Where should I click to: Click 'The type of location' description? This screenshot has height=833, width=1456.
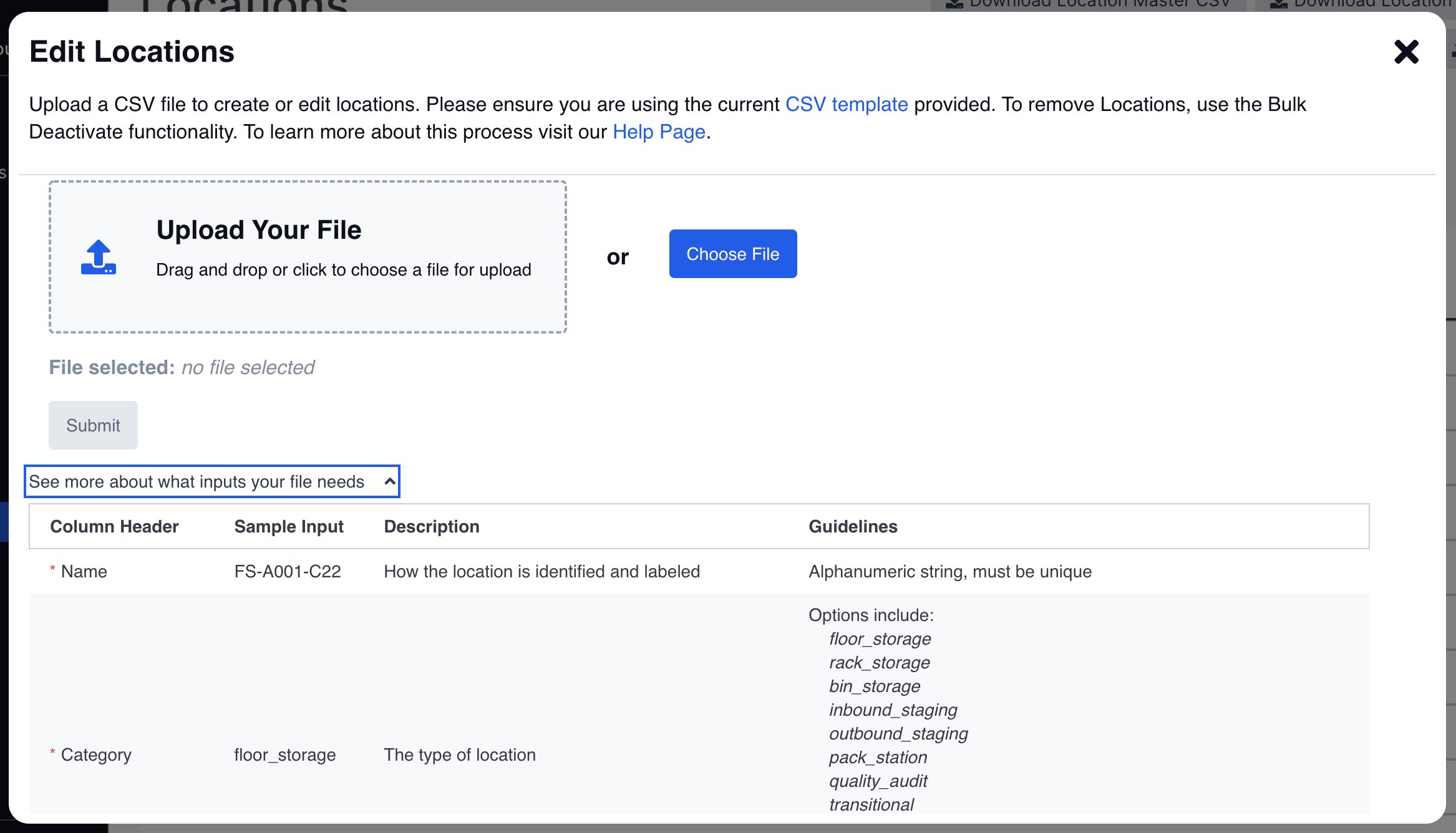click(x=460, y=754)
